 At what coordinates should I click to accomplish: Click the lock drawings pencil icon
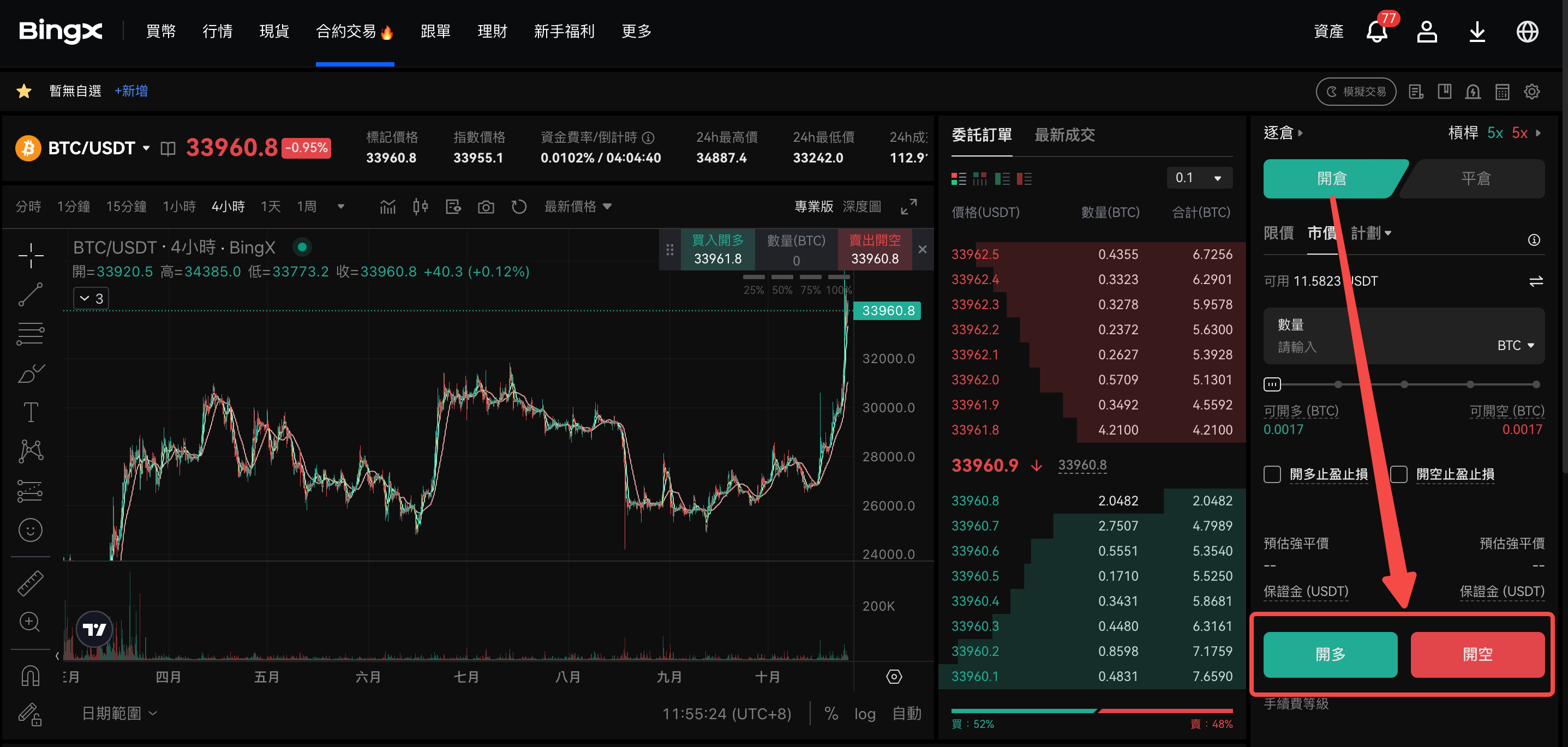[30, 714]
